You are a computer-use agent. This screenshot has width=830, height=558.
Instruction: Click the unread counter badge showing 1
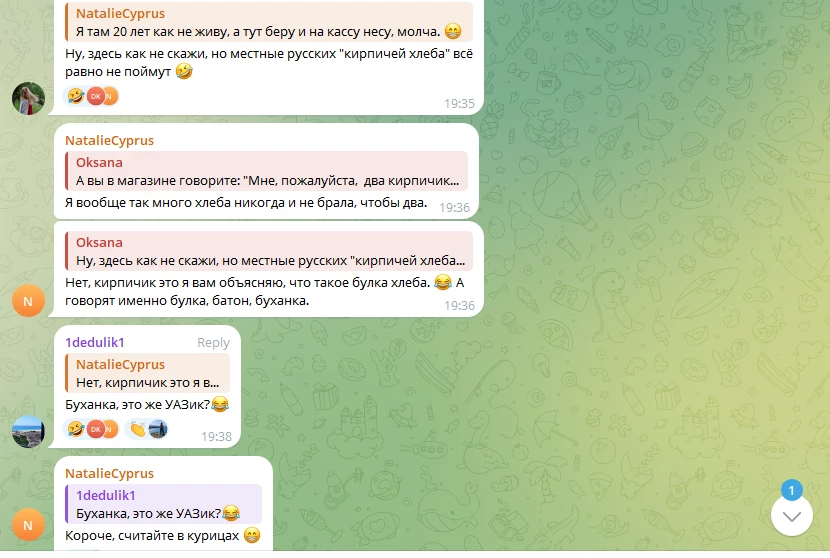click(x=791, y=490)
